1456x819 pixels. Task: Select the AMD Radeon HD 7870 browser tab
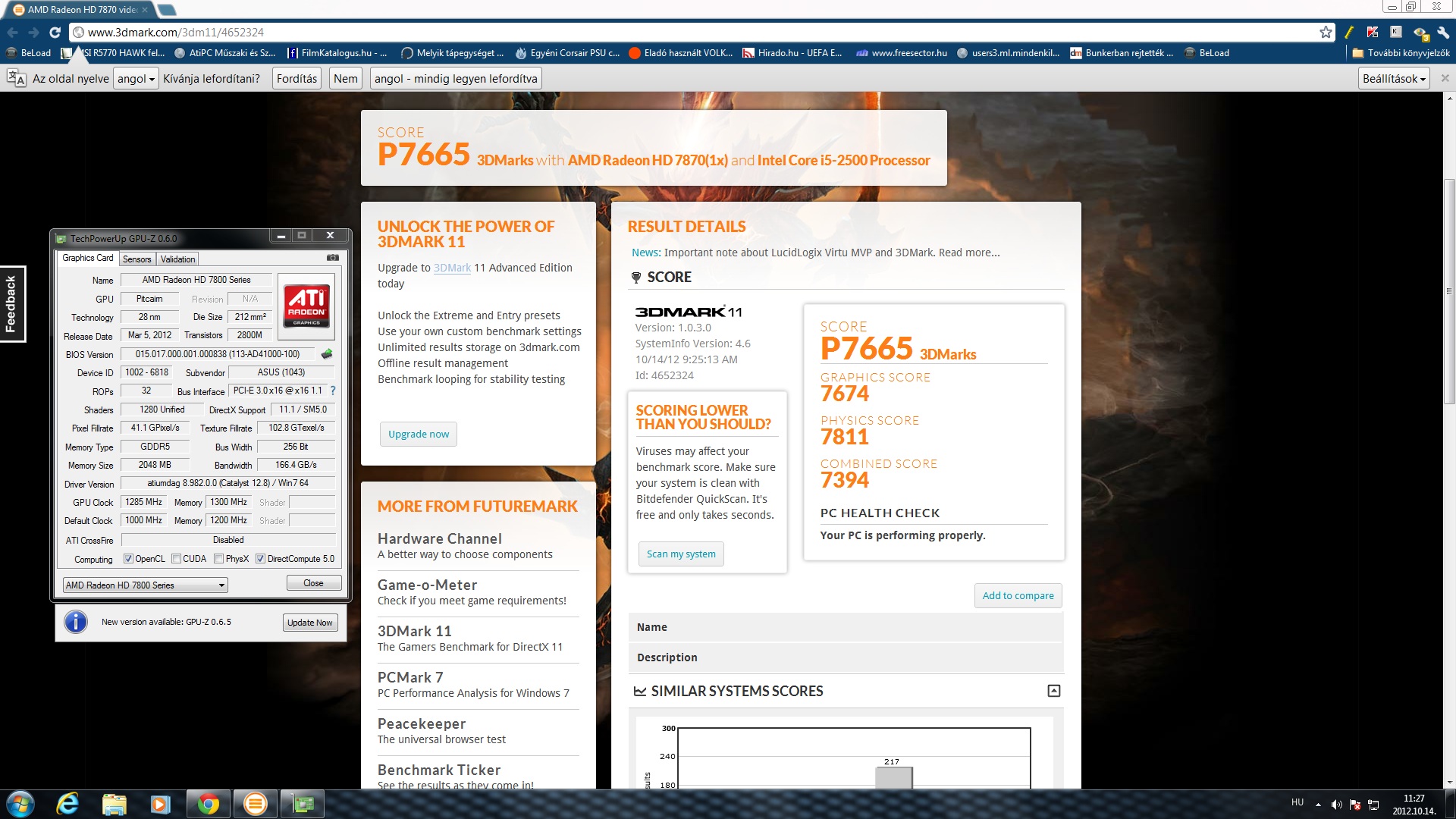pyautogui.click(x=81, y=10)
